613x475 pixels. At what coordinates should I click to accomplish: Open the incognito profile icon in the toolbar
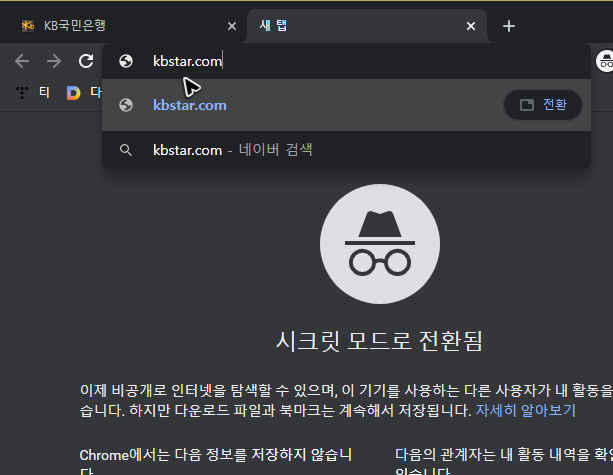click(x=604, y=61)
